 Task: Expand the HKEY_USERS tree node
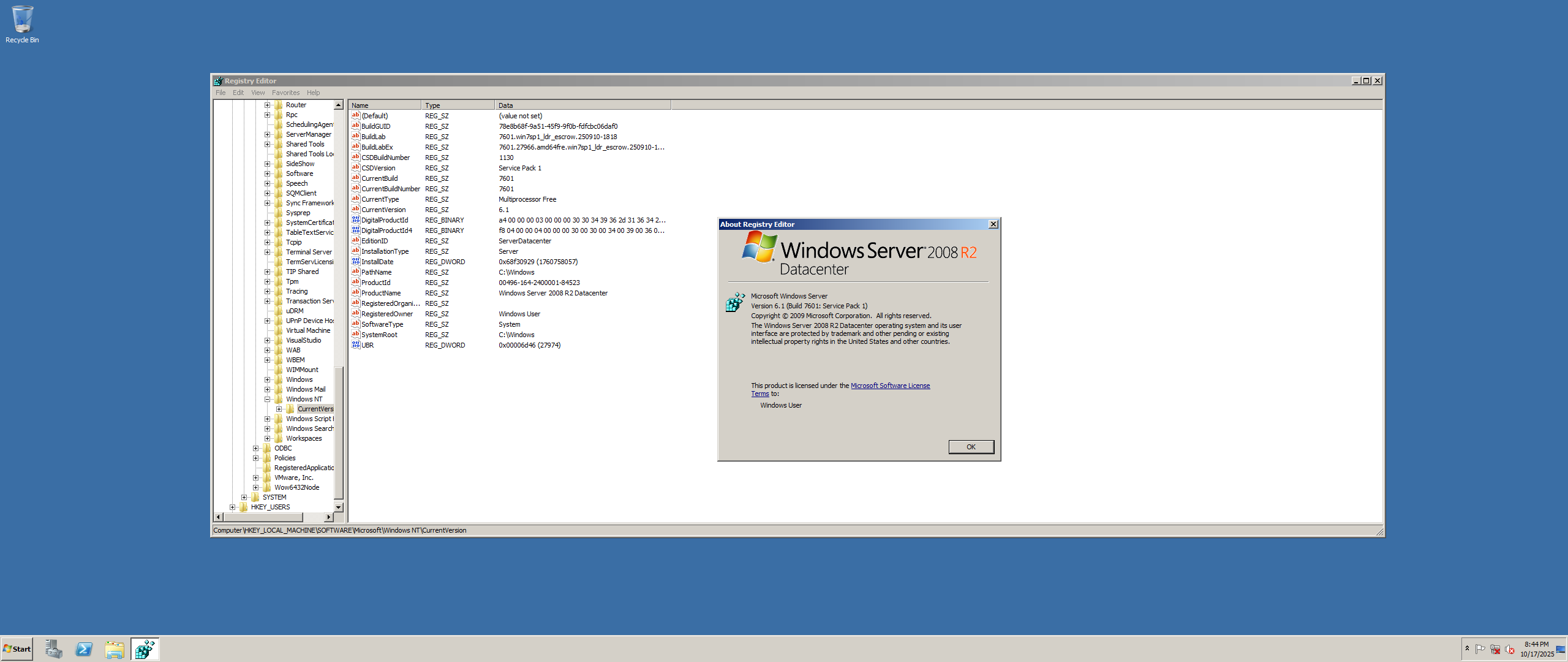232,507
